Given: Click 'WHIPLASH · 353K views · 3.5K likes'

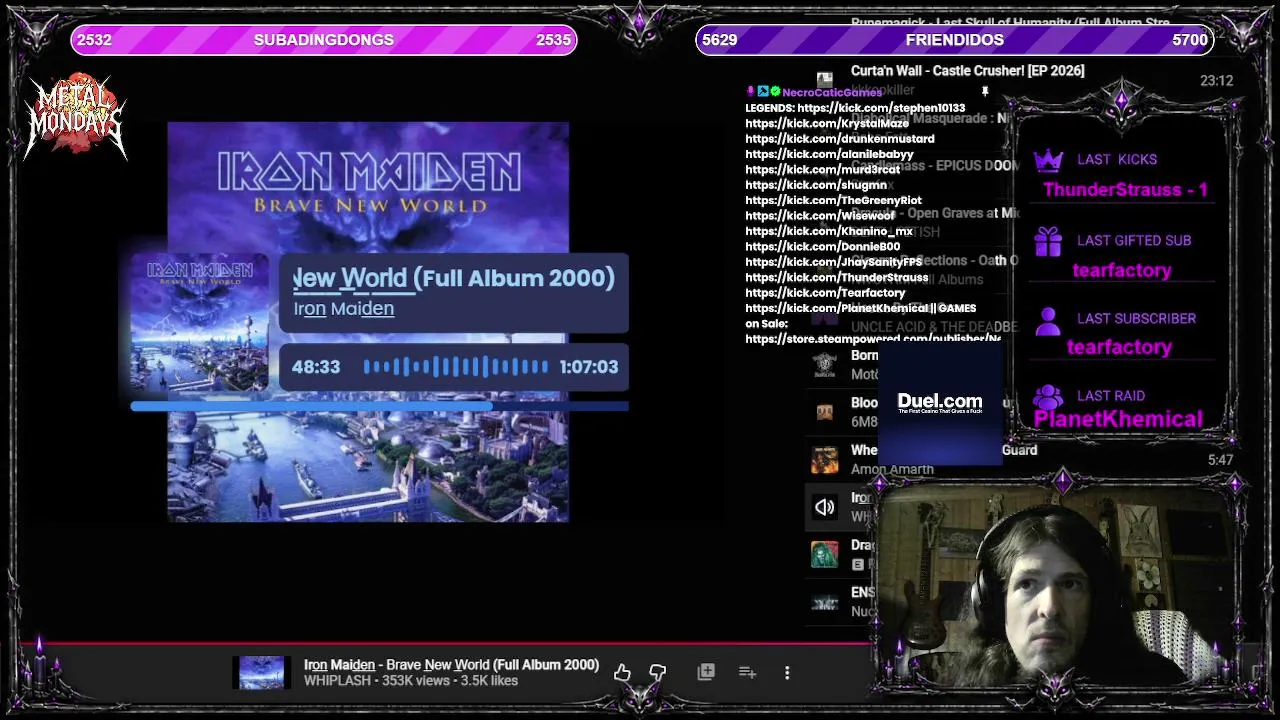Looking at the screenshot, I should 411,681.
